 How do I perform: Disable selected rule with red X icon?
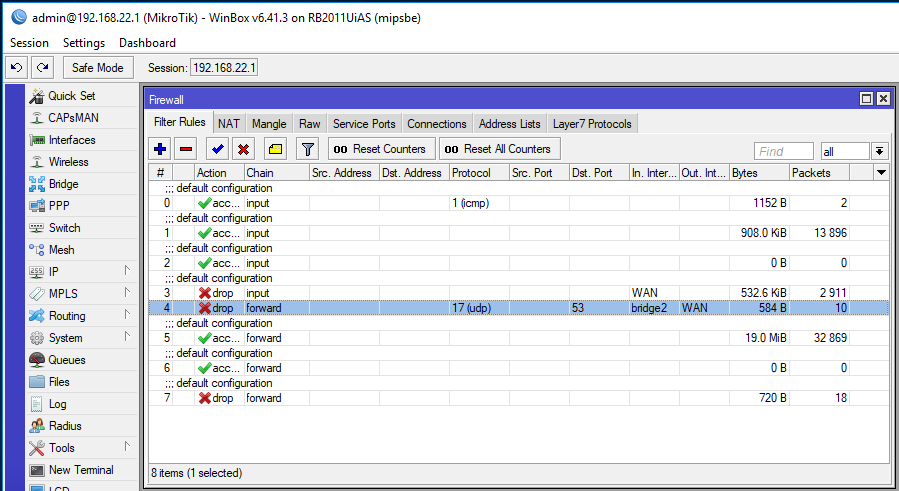click(242, 149)
